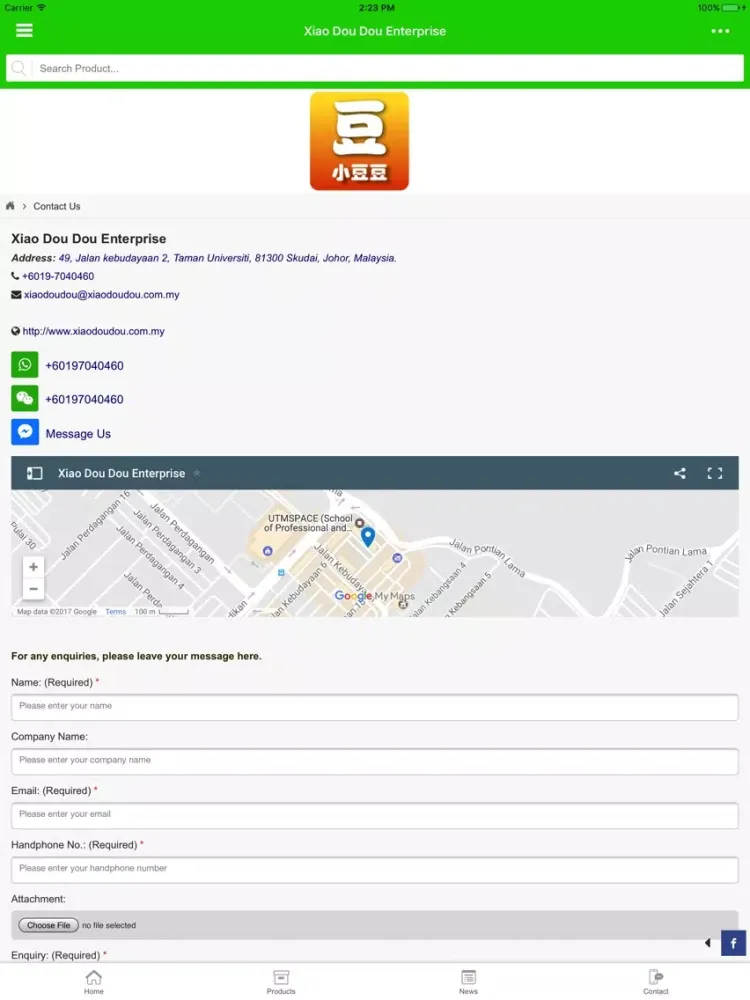Switch to the News tab
The height and width of the screenshot is (1000, 750).
(x=469, y=982)
